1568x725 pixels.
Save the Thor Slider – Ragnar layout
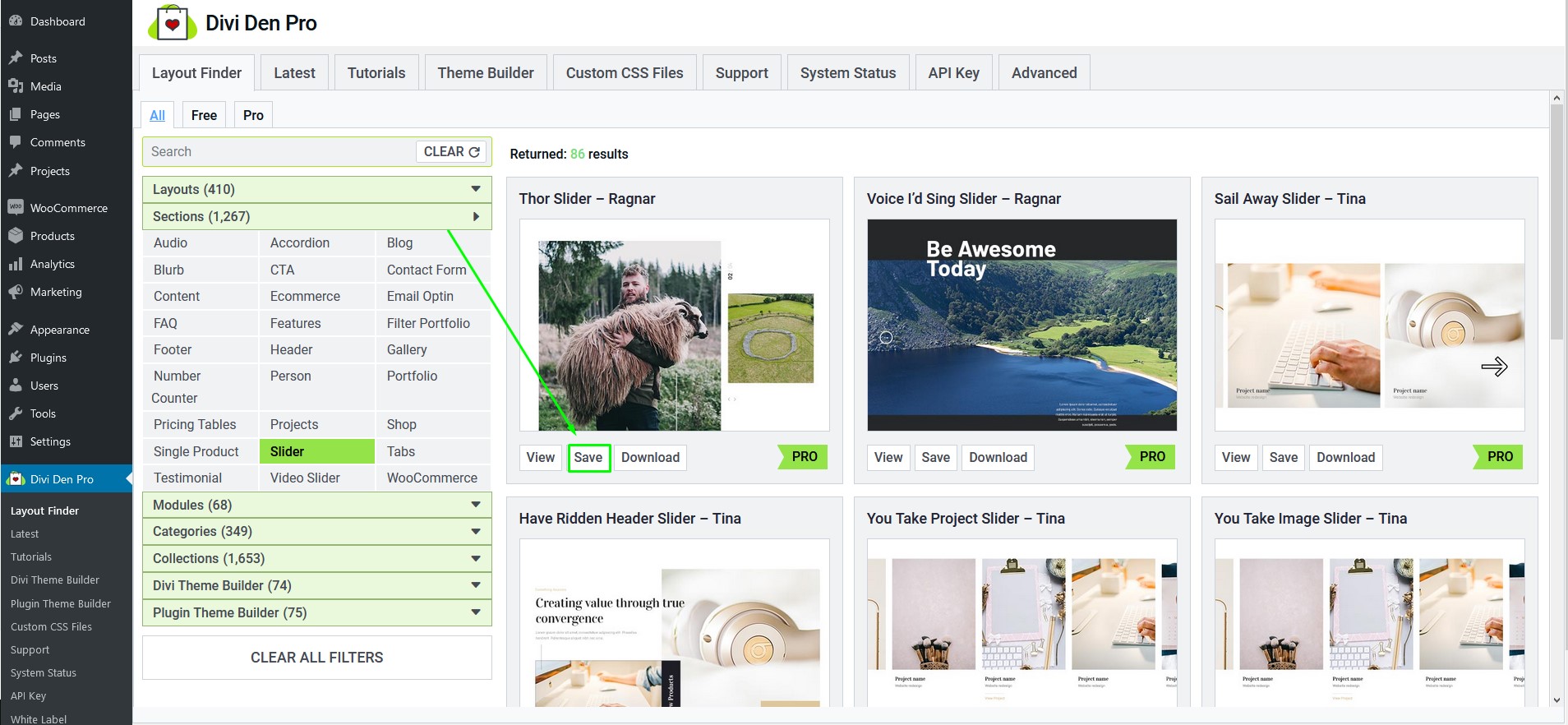588,457
